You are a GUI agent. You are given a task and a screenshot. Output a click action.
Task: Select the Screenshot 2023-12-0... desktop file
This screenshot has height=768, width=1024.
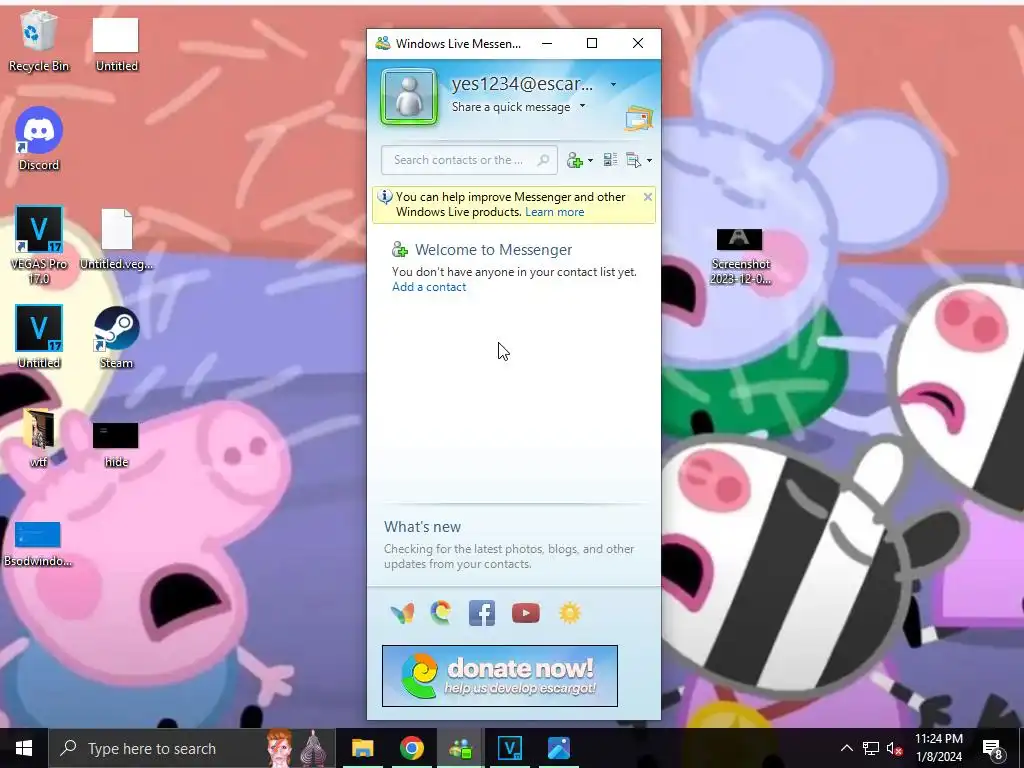click(740, 257)
